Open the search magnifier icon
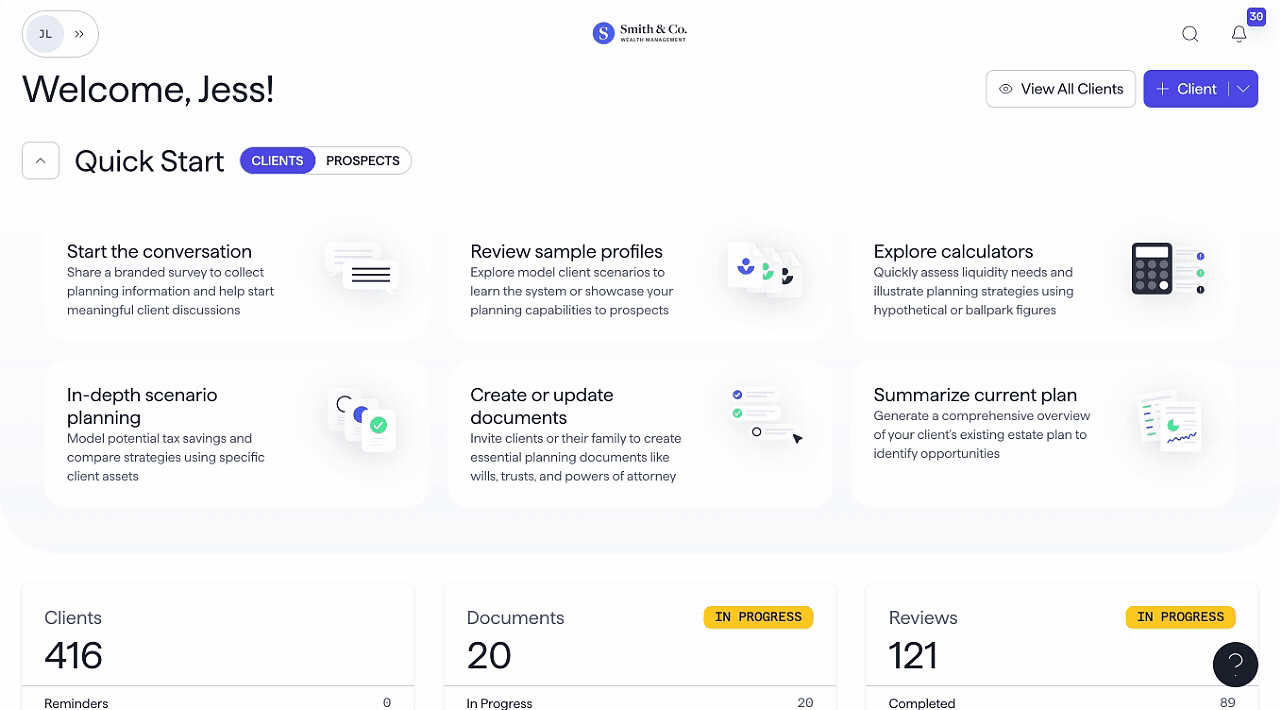Viewport: 1280px width, 710px height. pyautogui.click(x=1190, y=34)
